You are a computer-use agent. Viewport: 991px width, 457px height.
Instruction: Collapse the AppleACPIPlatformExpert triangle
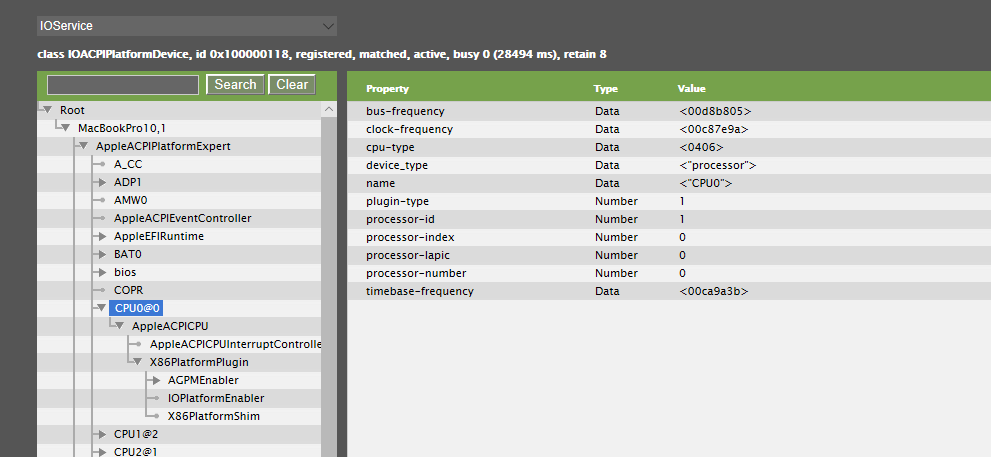click(x=83, y=146)
